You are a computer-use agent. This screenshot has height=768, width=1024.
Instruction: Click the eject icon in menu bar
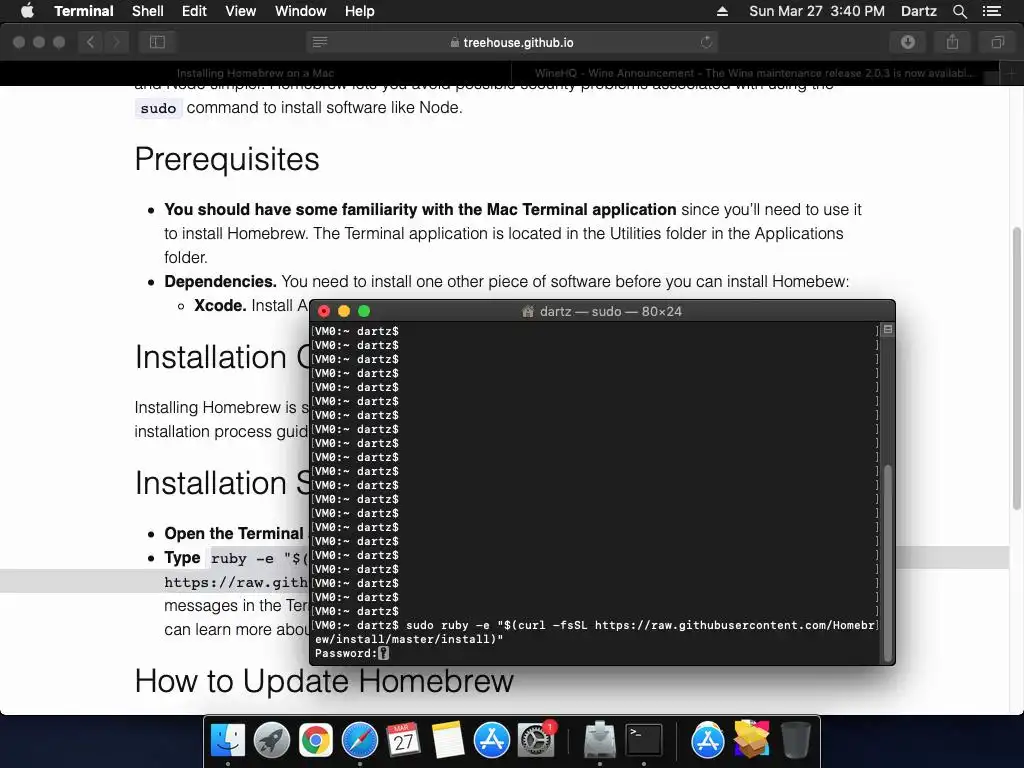(x=722, y=11)
